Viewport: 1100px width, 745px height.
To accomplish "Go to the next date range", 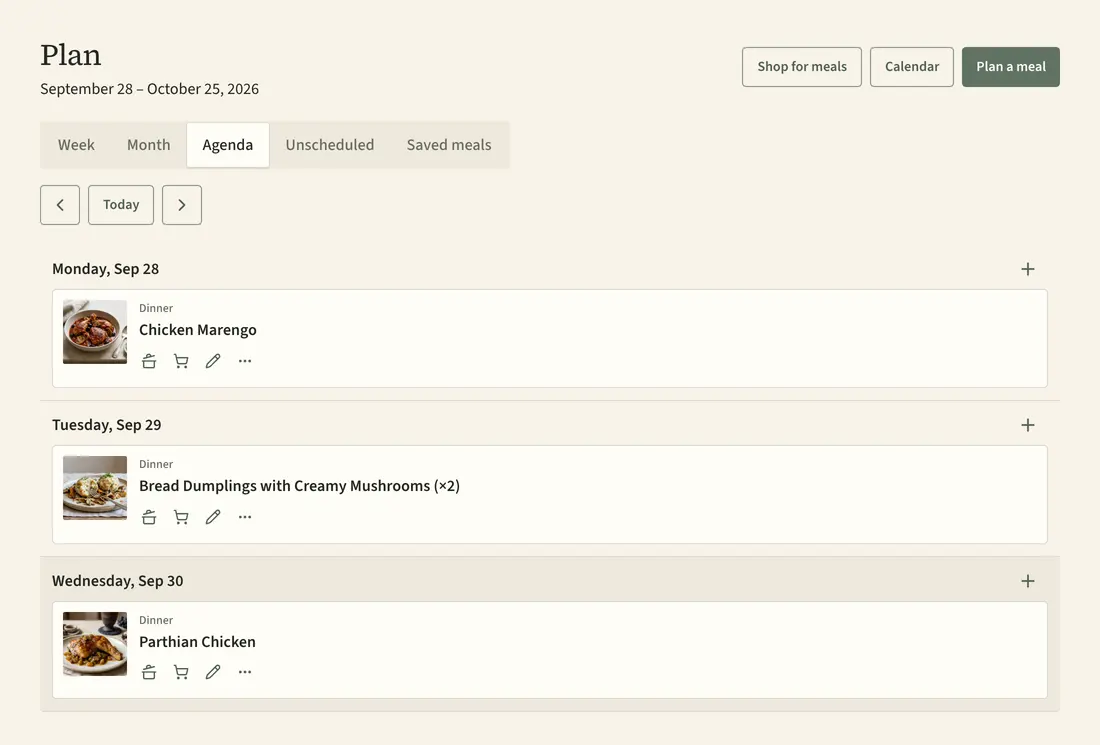I will (x=182, y=205).
